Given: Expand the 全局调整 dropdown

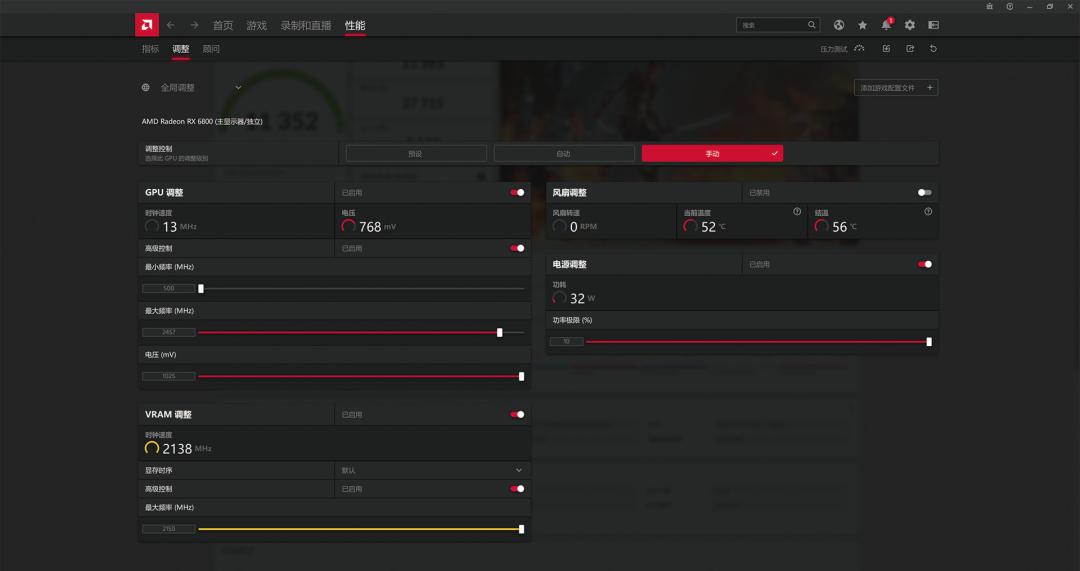Looking at the screenshot, I should pos(238,88).
